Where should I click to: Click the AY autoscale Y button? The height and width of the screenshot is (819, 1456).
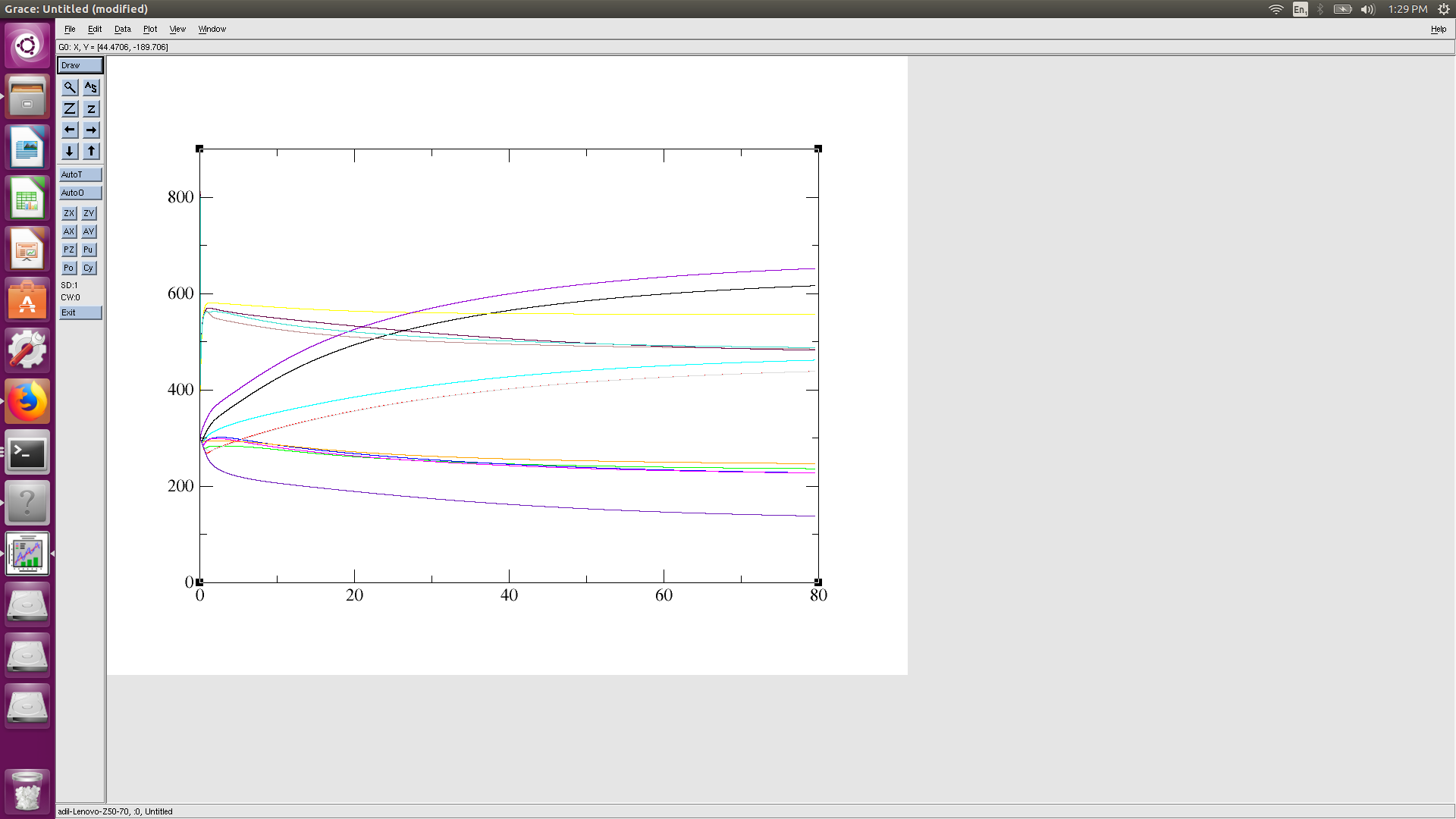(x=89, y=231)
